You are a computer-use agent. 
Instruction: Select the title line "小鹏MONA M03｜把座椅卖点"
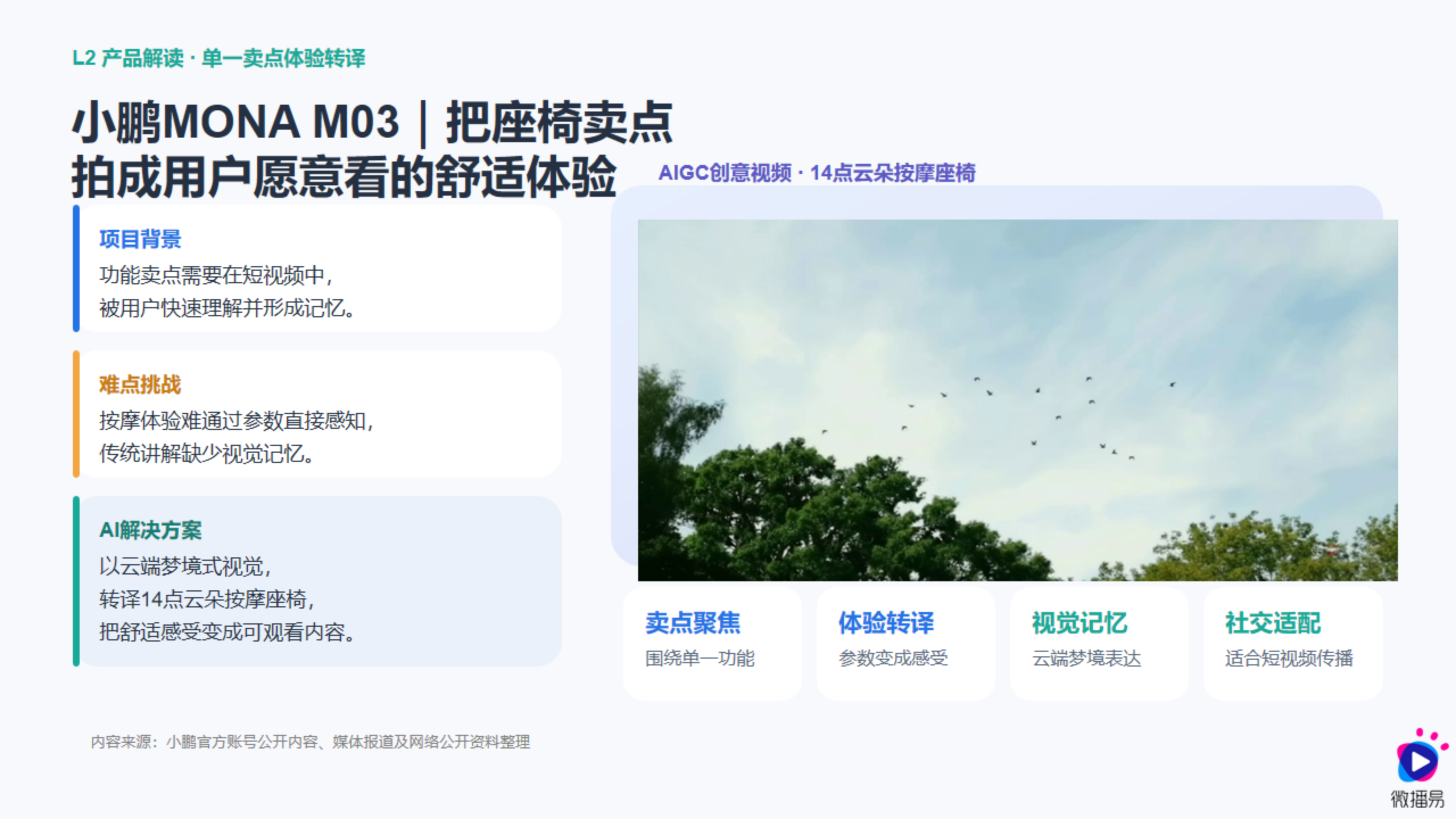[x=373, y=122]
